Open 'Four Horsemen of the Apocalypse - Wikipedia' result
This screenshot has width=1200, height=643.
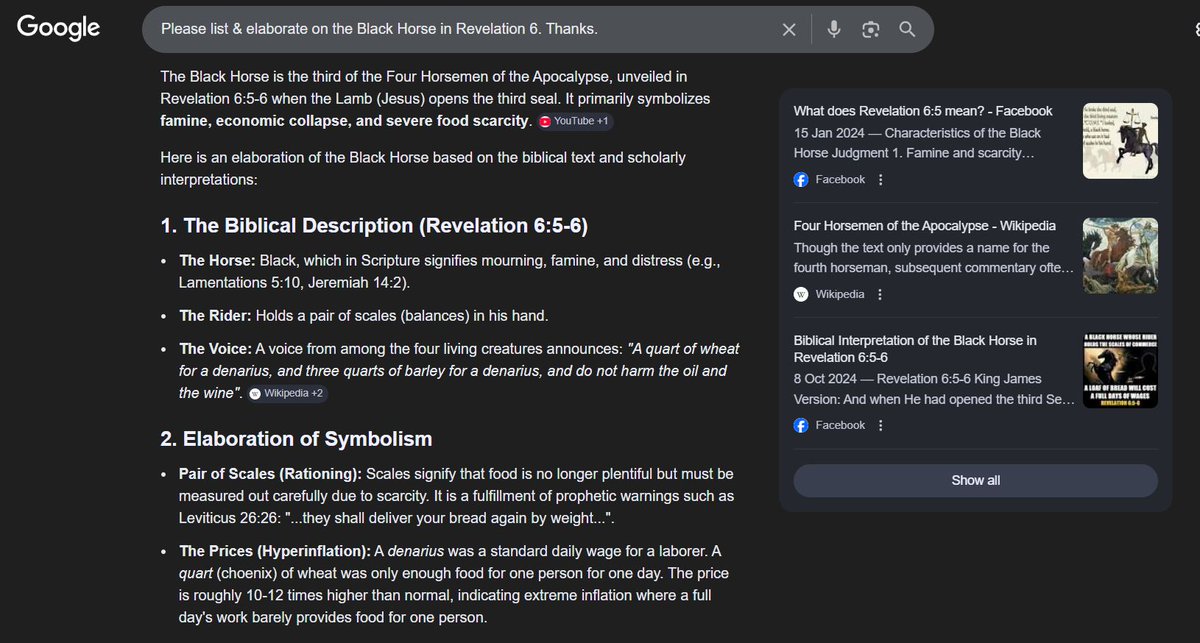click(x=925, y=226)
